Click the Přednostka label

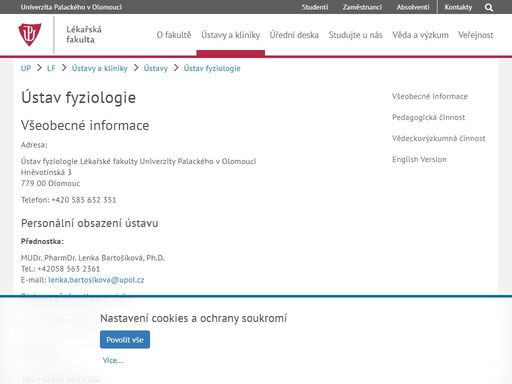(42, 241)
